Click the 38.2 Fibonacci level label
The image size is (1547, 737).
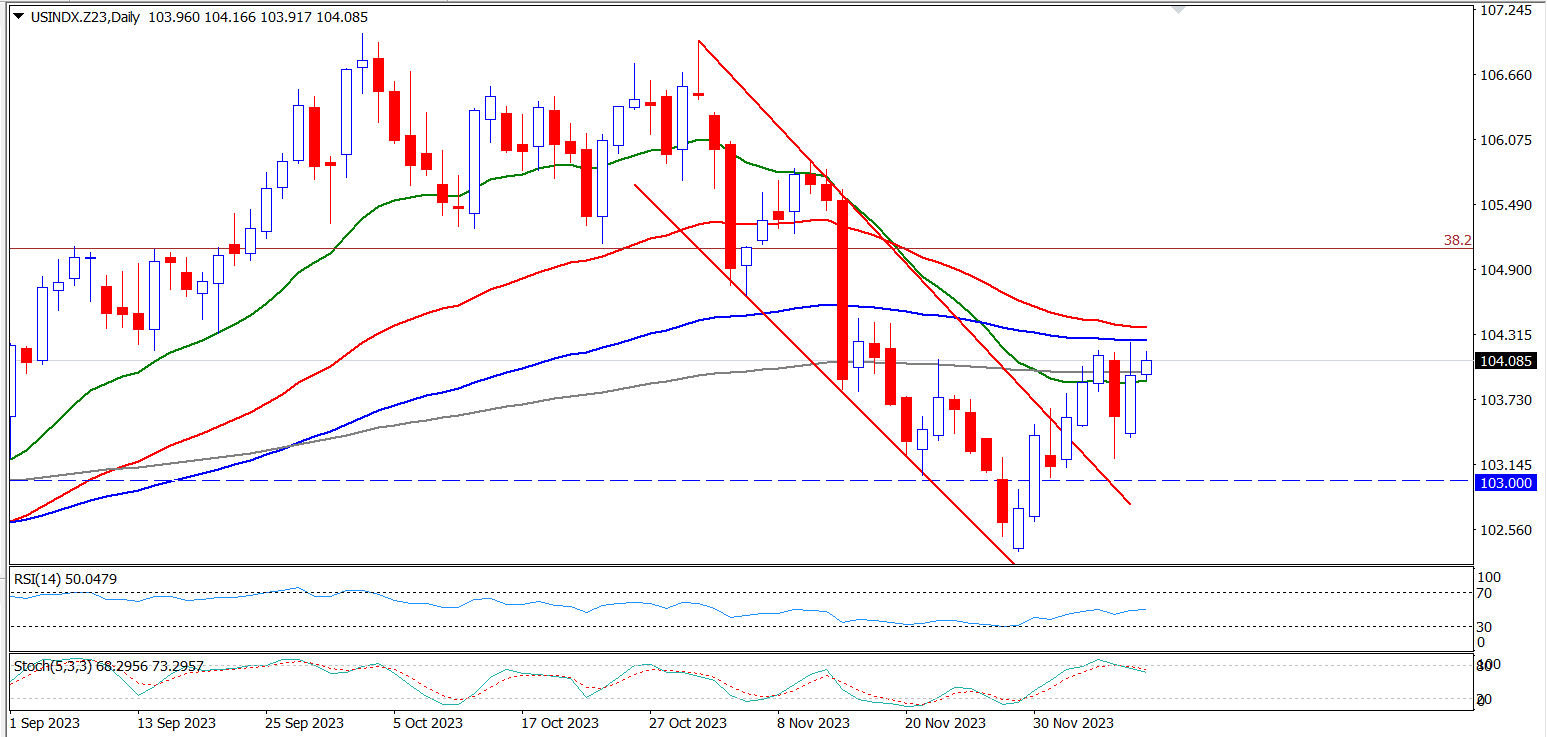pyautogui.click(x=1457, y=240)
